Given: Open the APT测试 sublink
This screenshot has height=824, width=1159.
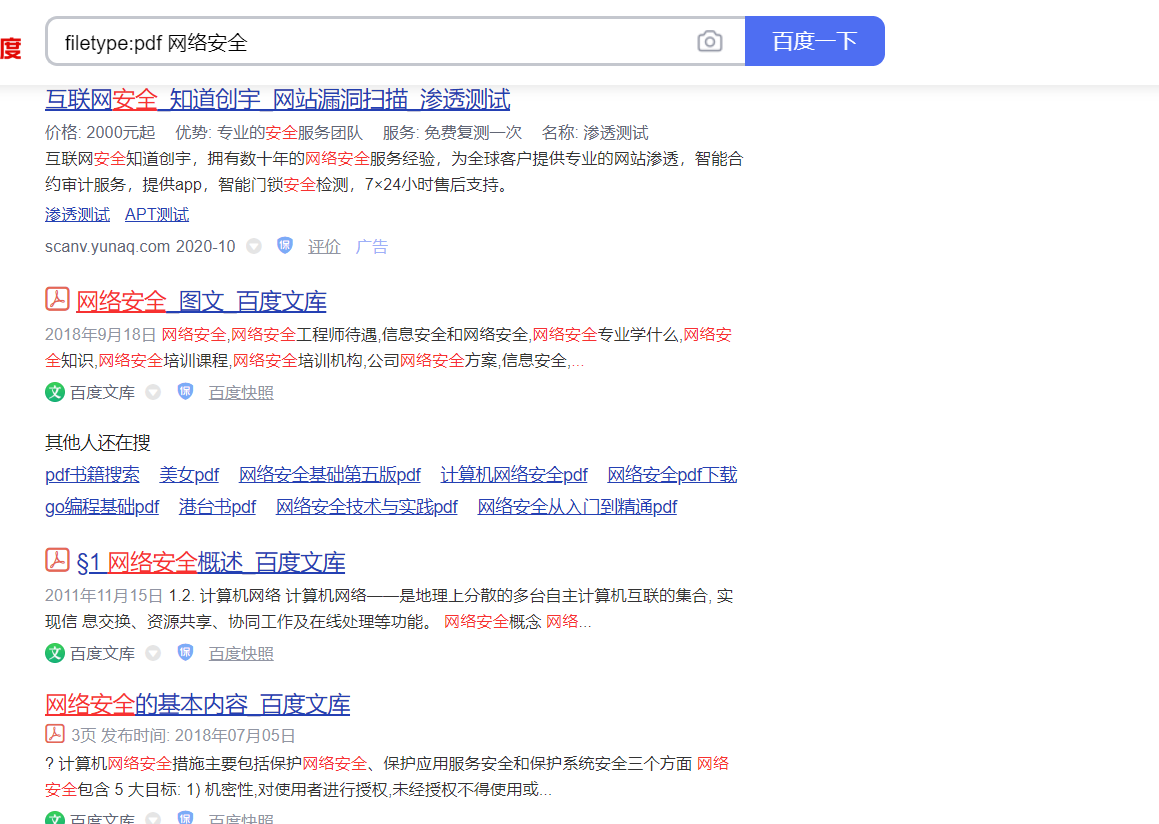Looking at the screenshot, I should click(x=157, y=214).
